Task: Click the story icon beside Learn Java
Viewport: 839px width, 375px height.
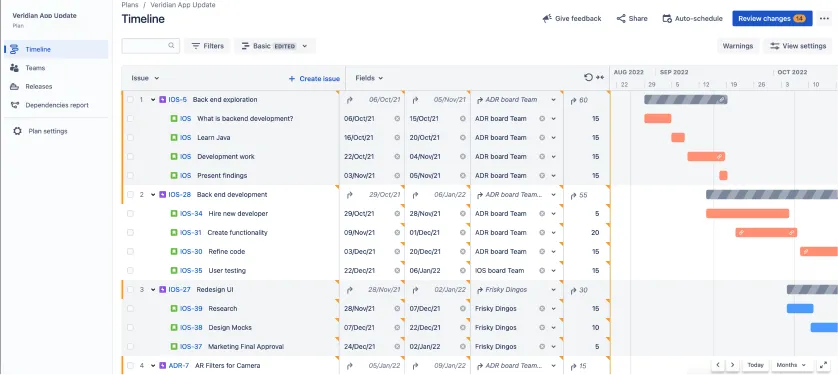Action: tap(174, 137)
